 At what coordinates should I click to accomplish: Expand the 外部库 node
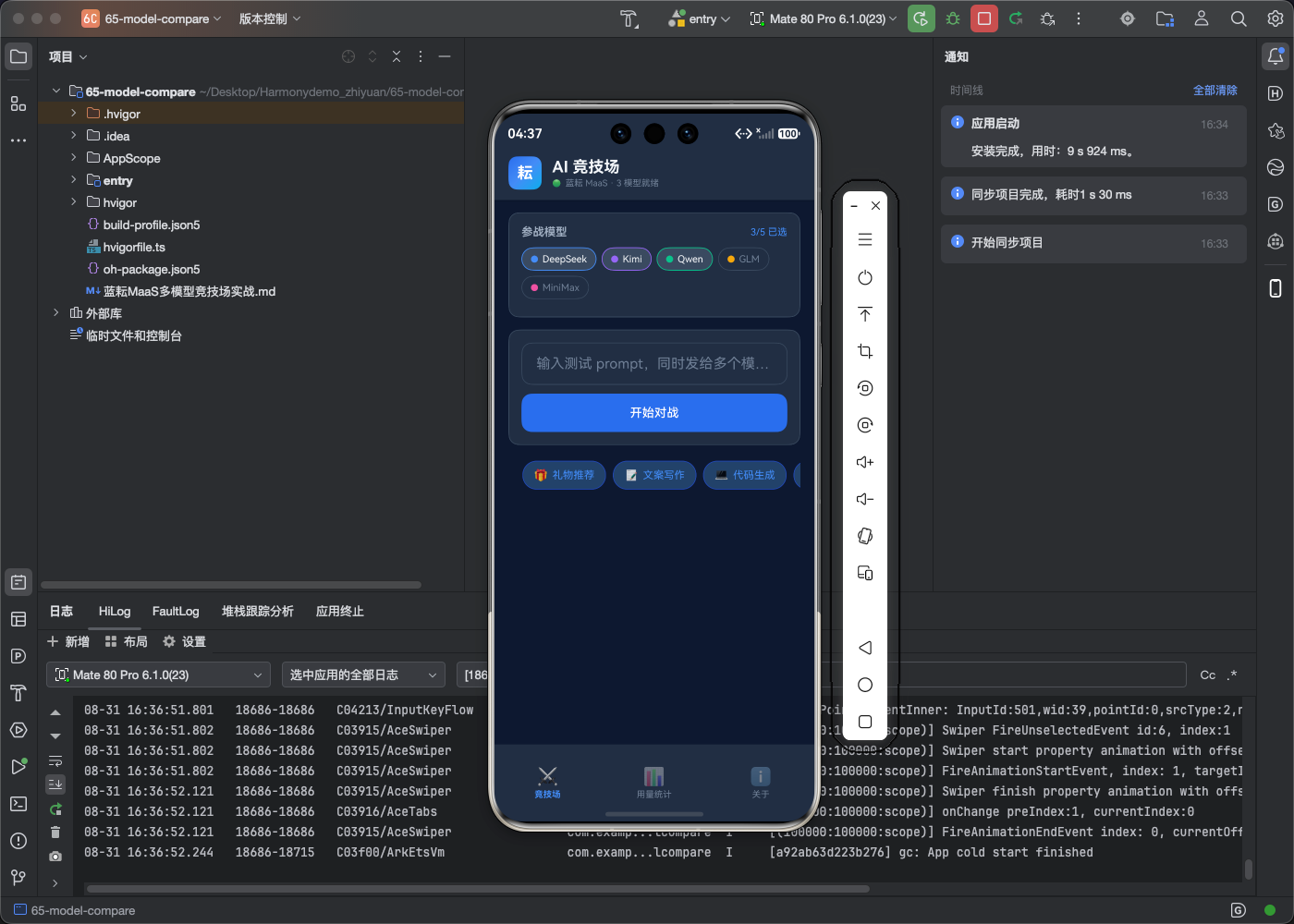[x=56, y=313]
